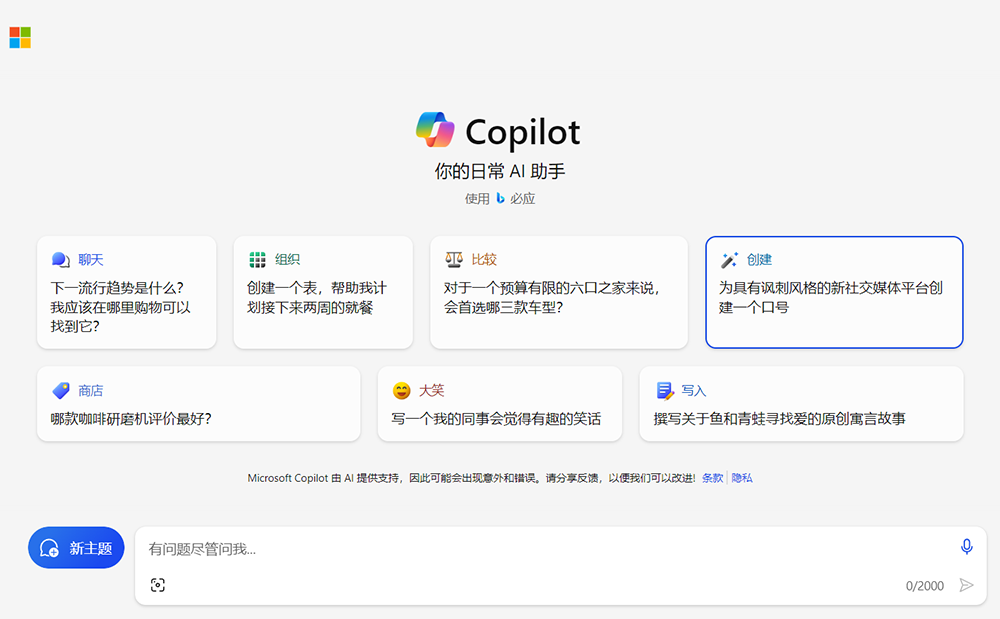Open the 隐私 privacy link

[742, 478]
